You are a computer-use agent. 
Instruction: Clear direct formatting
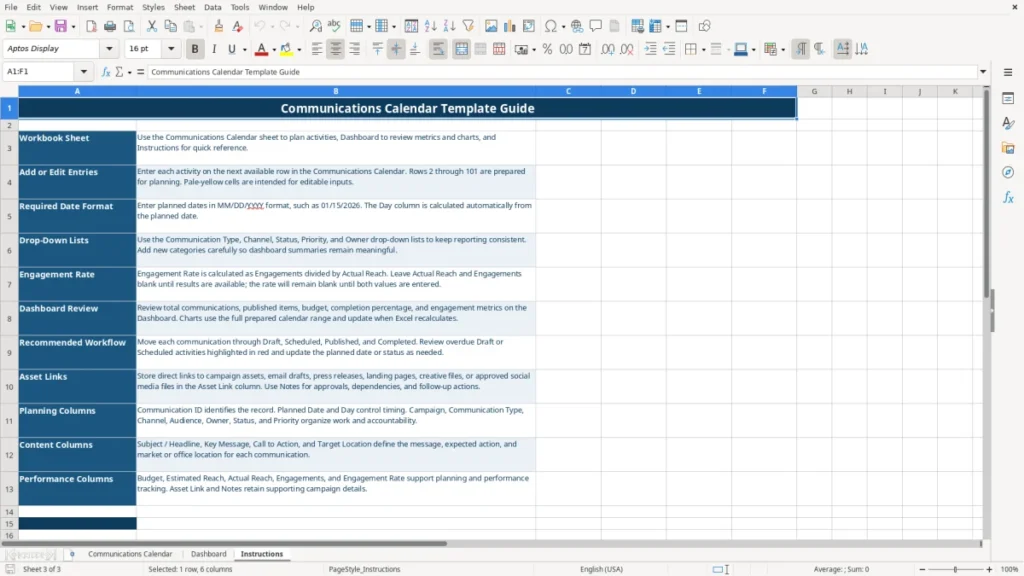pos(238,26)
